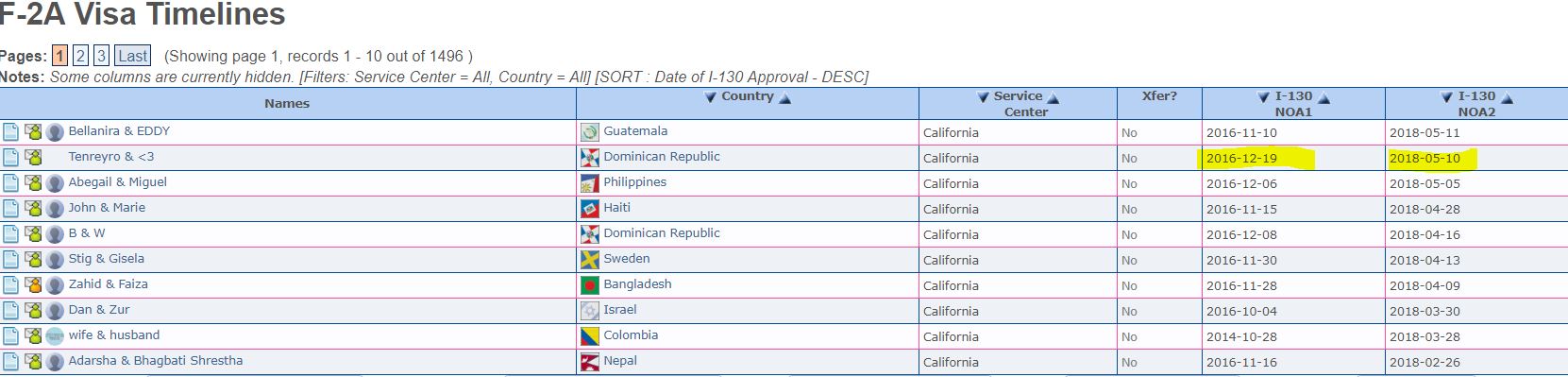Screen dimensions: 1568x377
Task: Click the Nepal flag icon
Action: [x=590, y=362]
